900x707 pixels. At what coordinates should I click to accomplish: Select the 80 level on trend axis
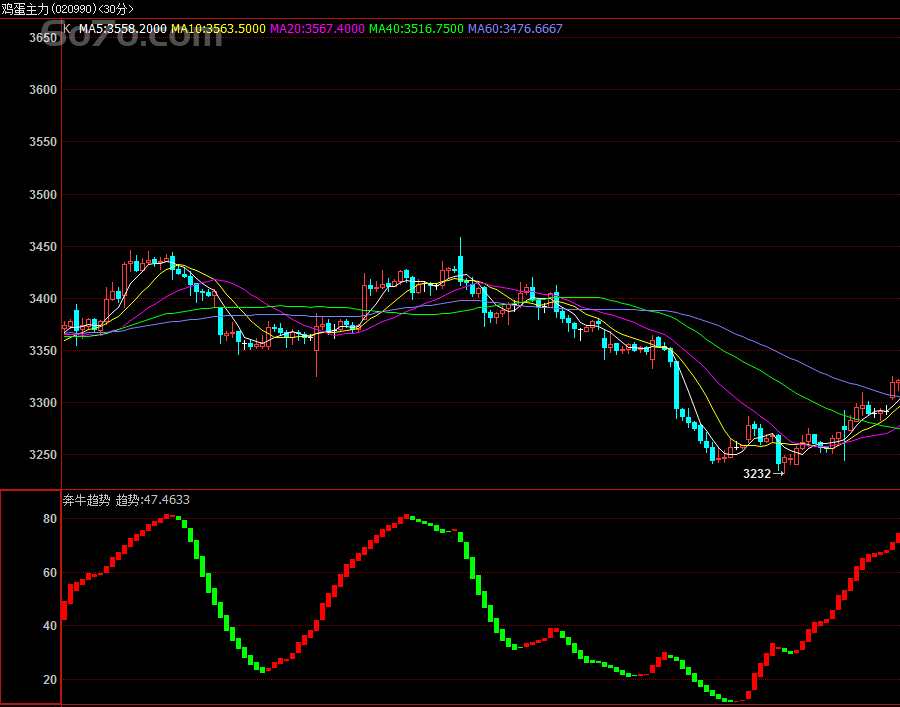tap(50, 519)
